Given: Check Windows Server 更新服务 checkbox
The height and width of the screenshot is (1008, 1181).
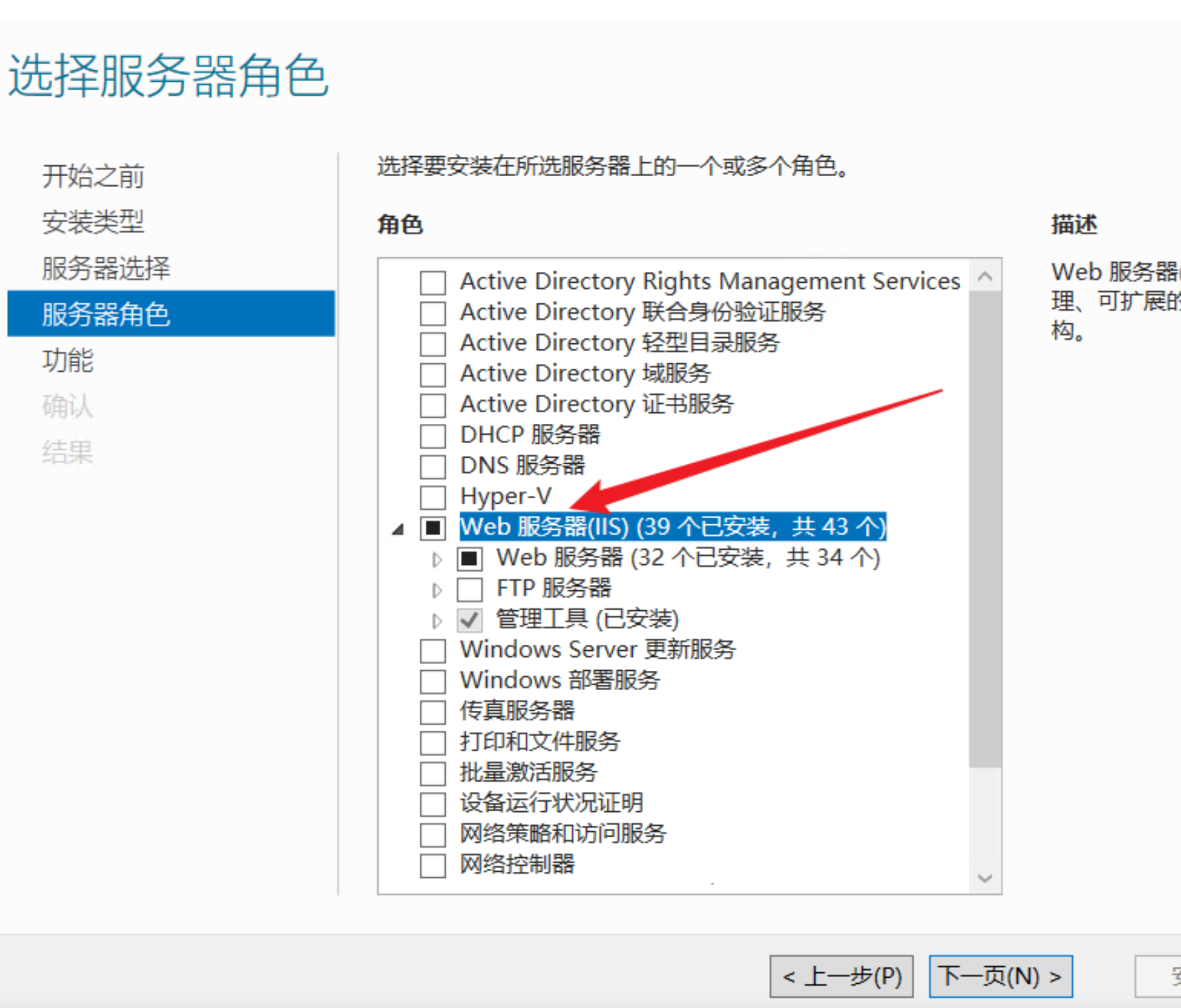Looking at the screenshot, I should point(433,650).
